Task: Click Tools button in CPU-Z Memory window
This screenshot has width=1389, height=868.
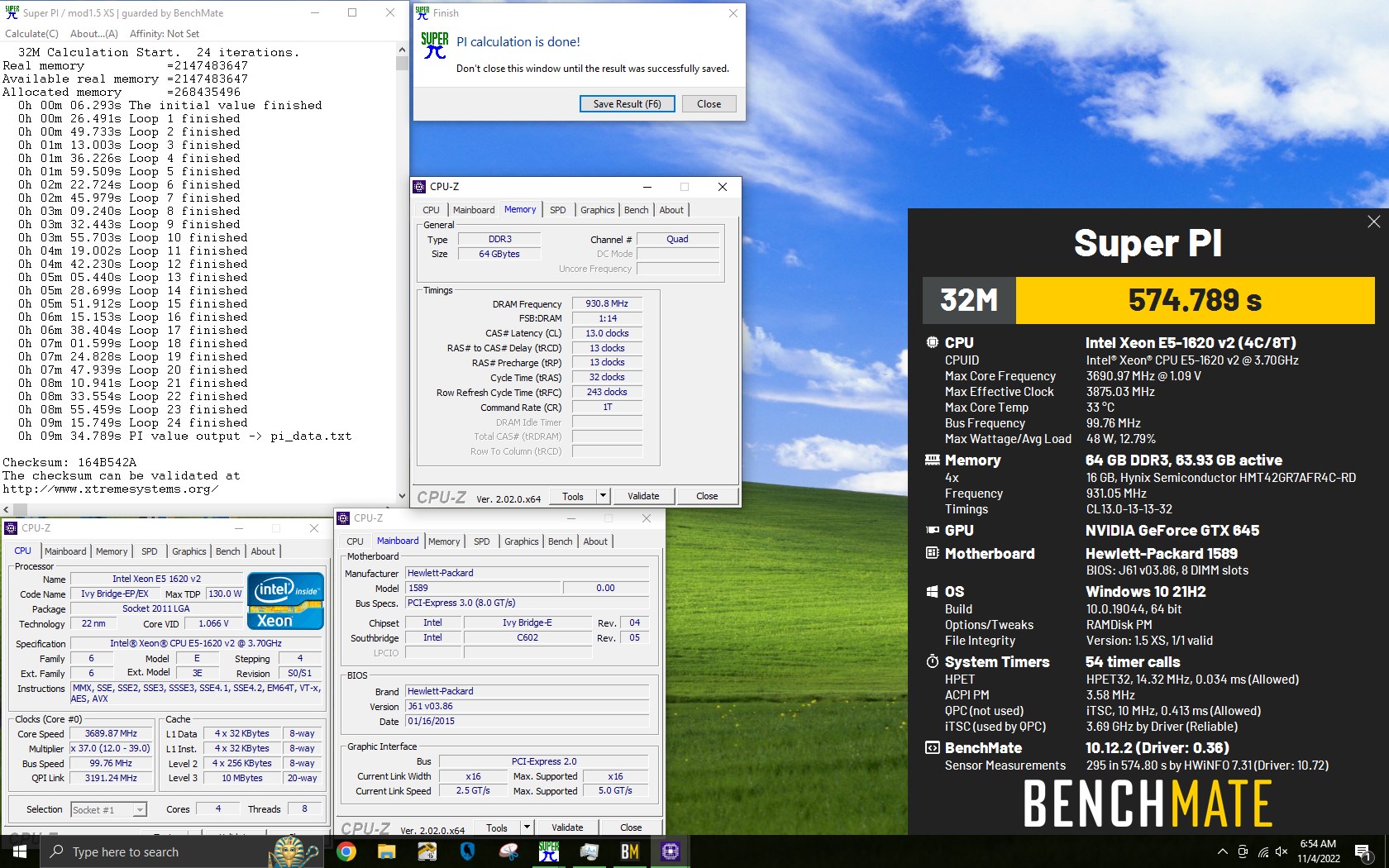Action: [x=573, y=496]
